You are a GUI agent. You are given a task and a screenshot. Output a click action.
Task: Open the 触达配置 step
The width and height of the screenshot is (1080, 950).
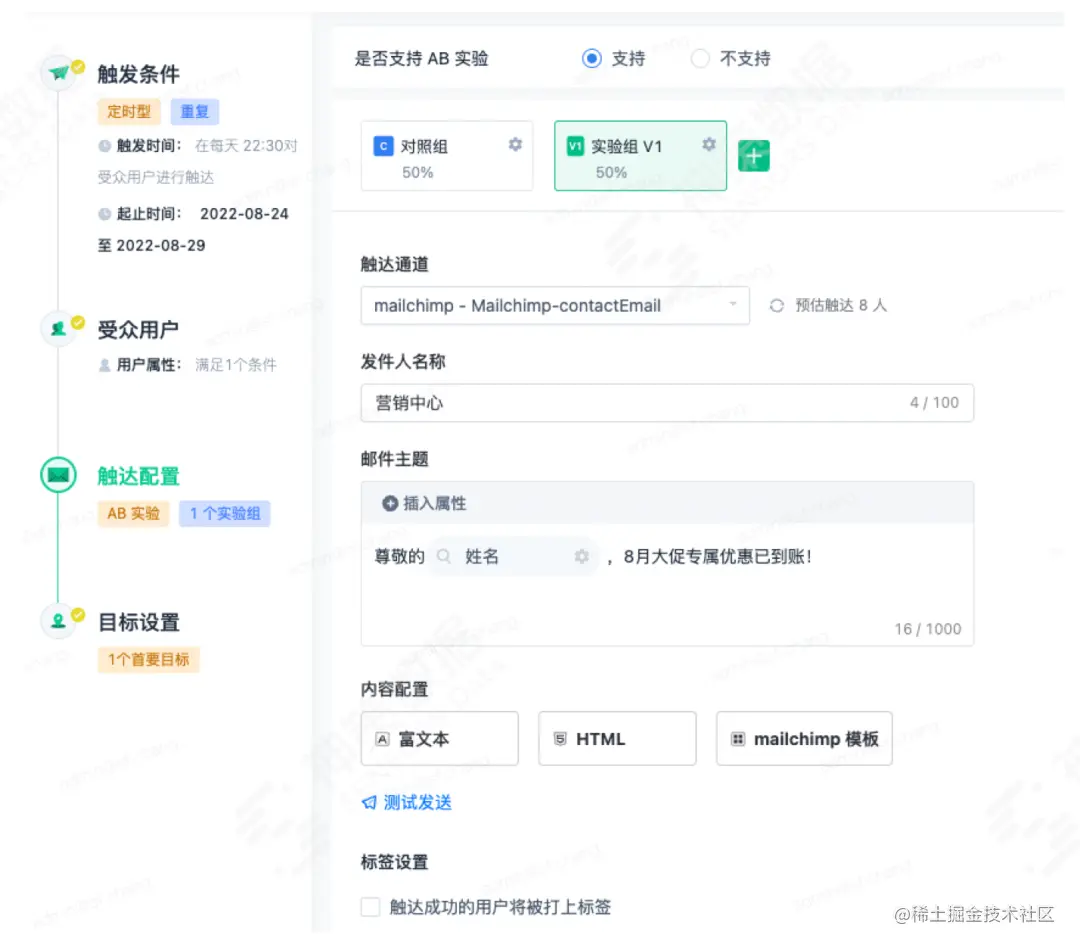[138, 475]
